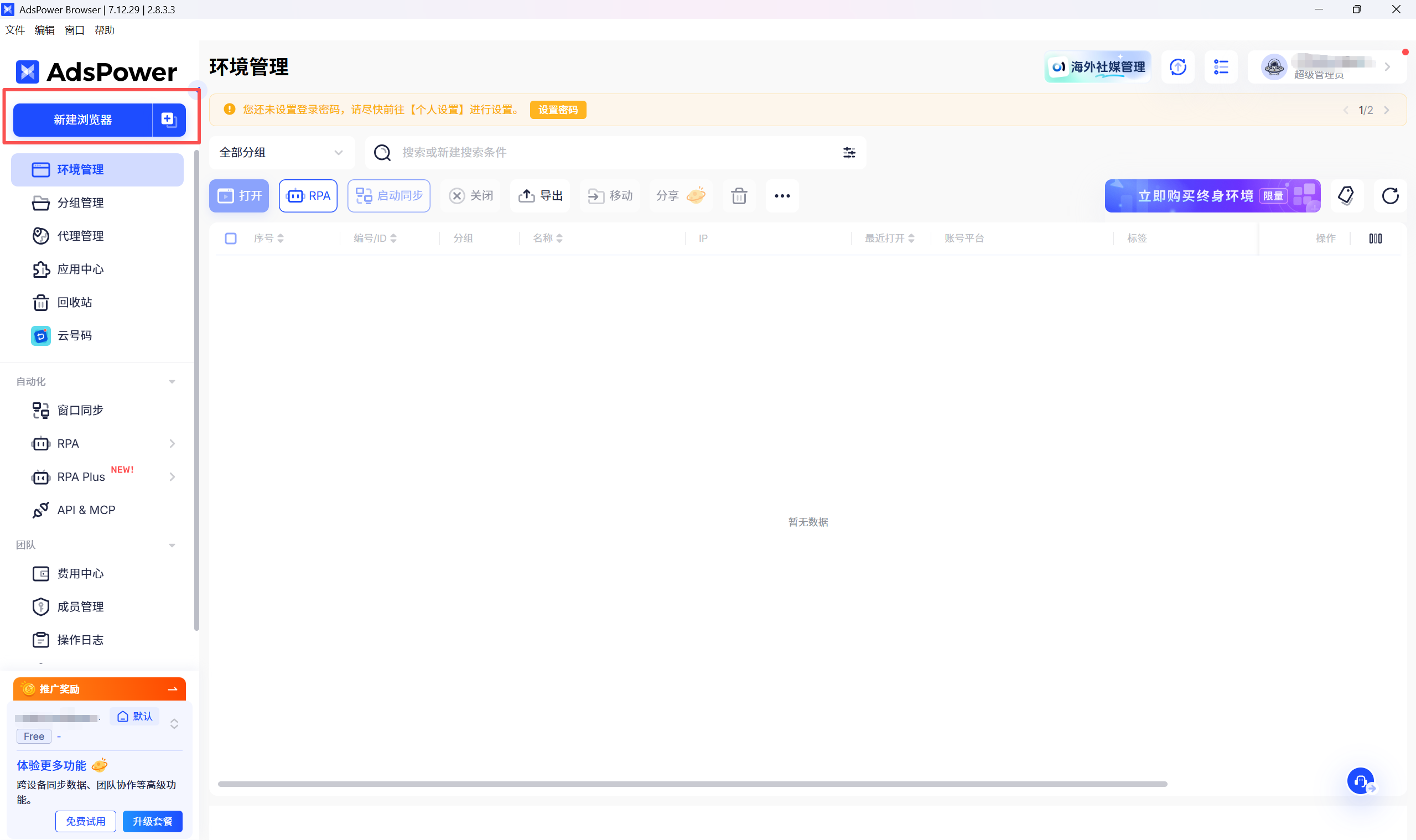The height and width of the screenshot is (840, 1416).
Task: Expand the RPA Plus submenu arrow
Action: [172, 476]
